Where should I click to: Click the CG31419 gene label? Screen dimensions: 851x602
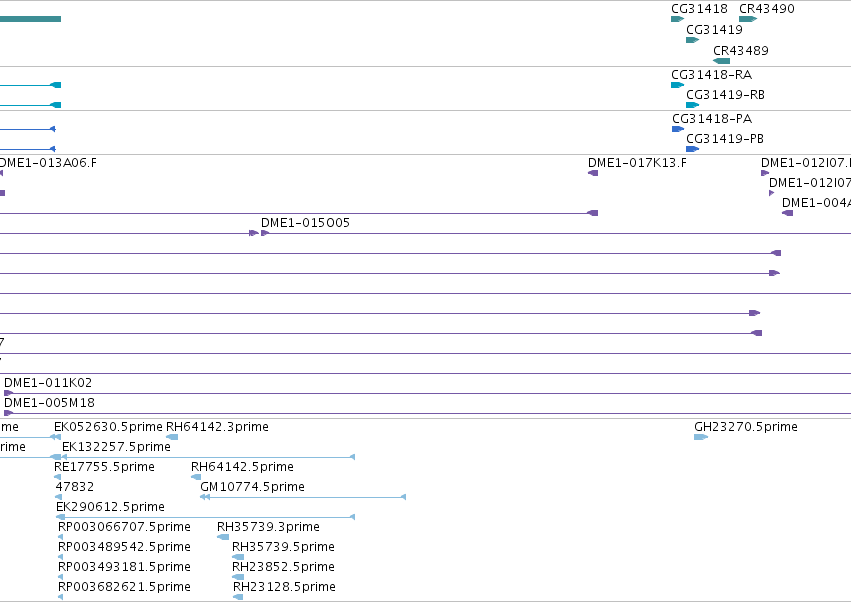click(714, 30)
